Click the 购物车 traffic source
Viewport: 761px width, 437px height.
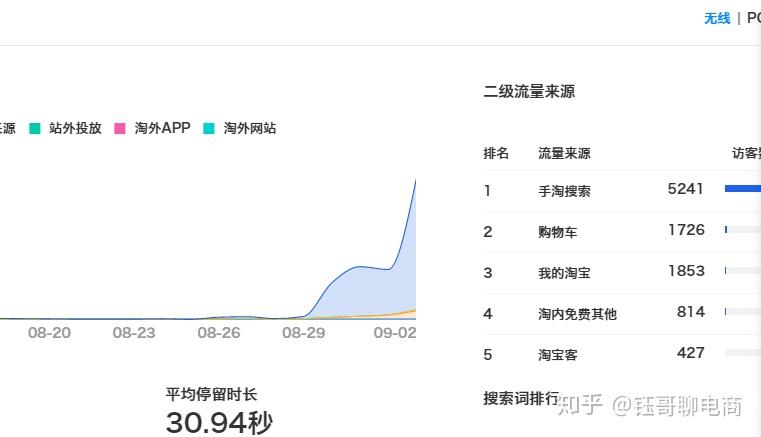pyautogui.click(x=557, y=232)
